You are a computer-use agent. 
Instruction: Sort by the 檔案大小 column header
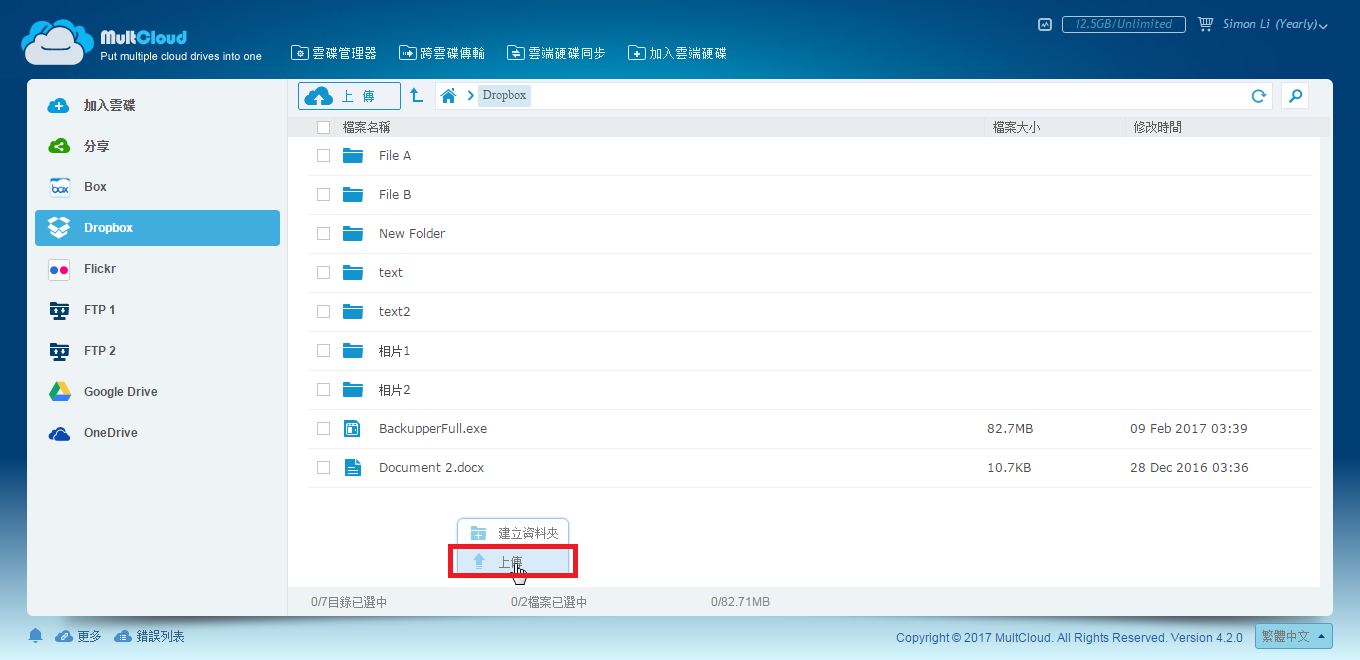coord(1017,127)
